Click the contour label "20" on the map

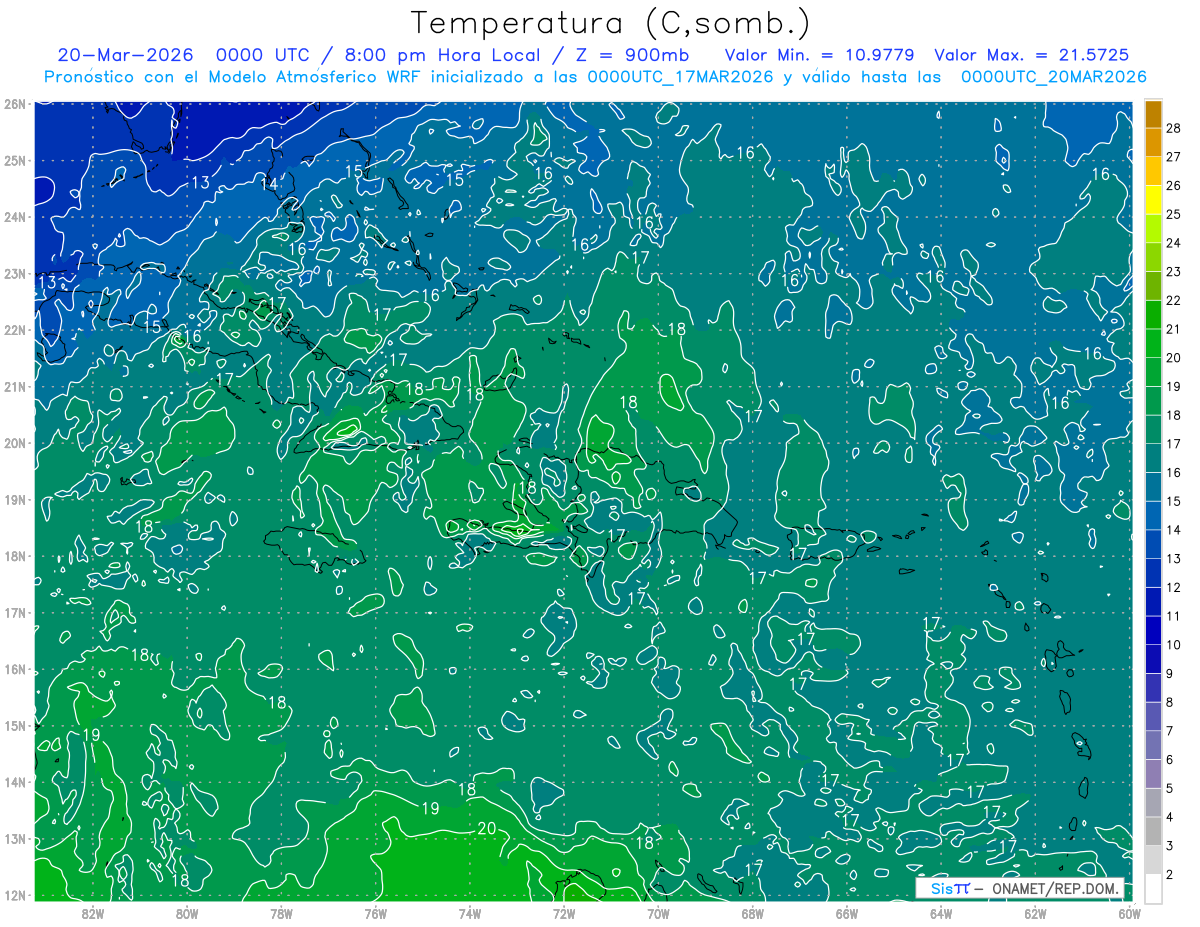[x=487, y=828]
